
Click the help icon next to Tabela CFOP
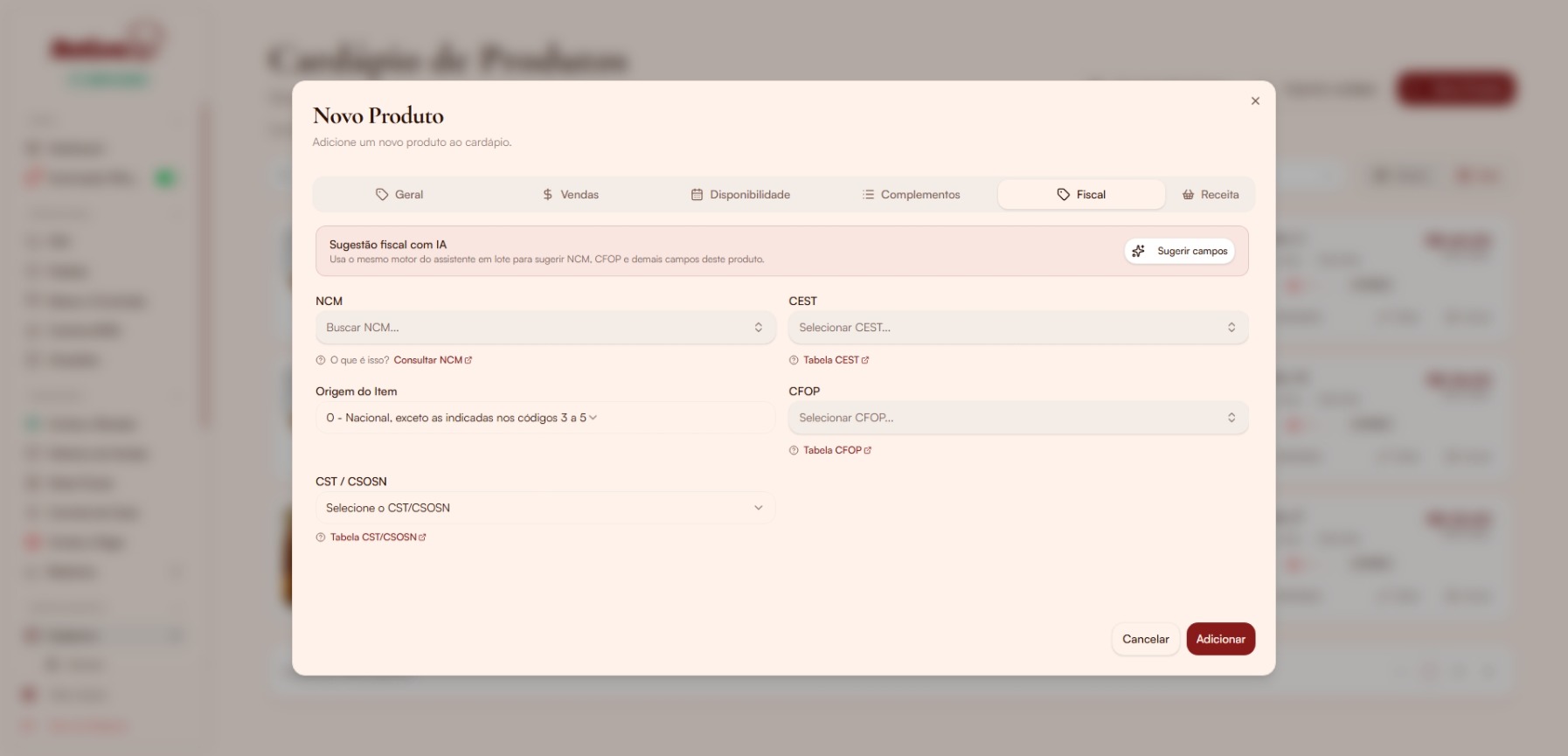pos(794,451)
